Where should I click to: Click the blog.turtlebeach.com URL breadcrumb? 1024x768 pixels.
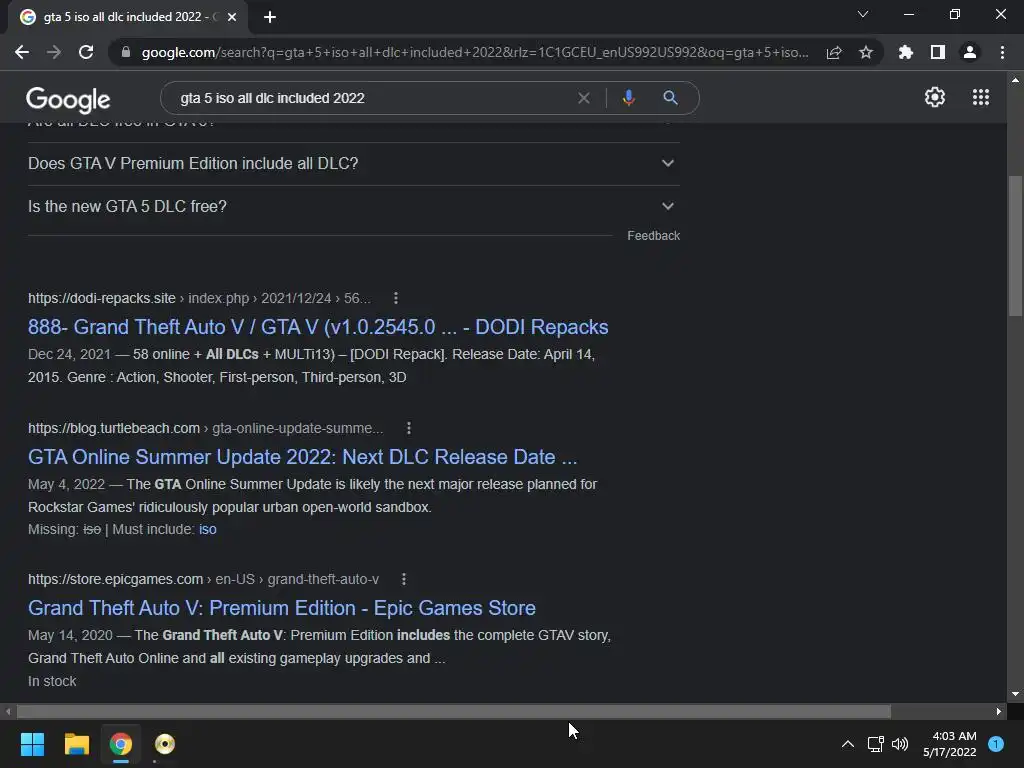click(206, 428)
